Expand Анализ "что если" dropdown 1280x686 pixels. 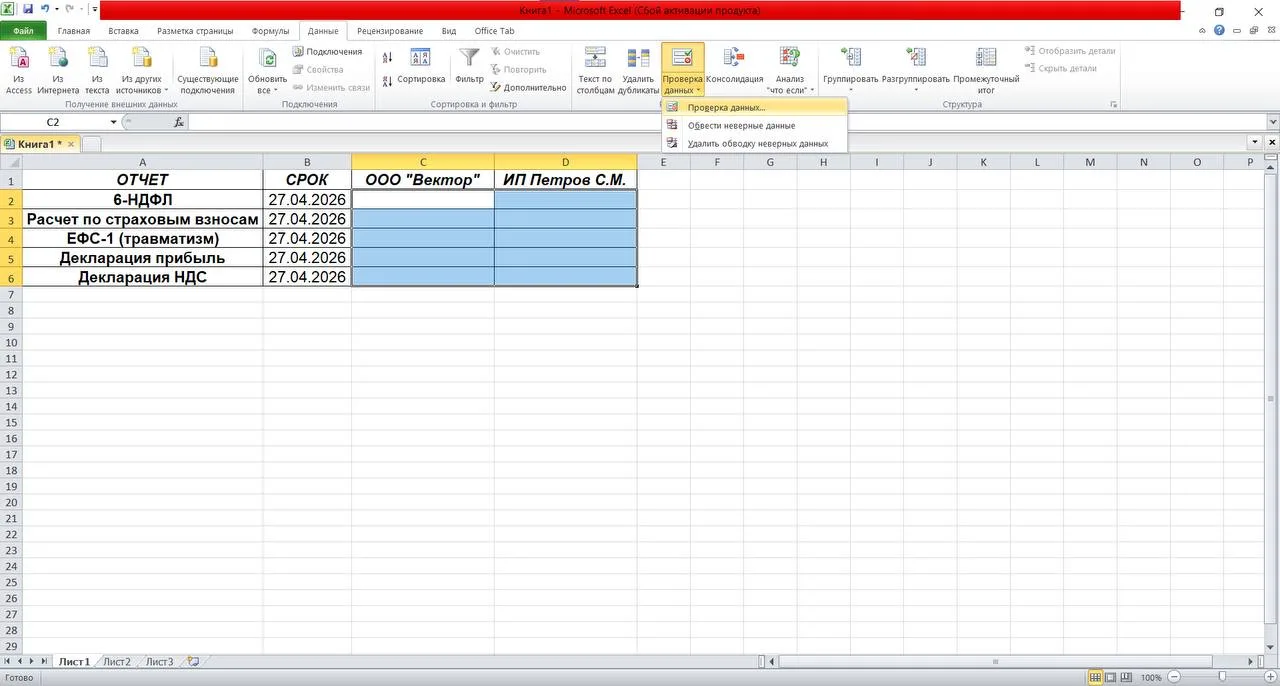[x=811, y=90]
